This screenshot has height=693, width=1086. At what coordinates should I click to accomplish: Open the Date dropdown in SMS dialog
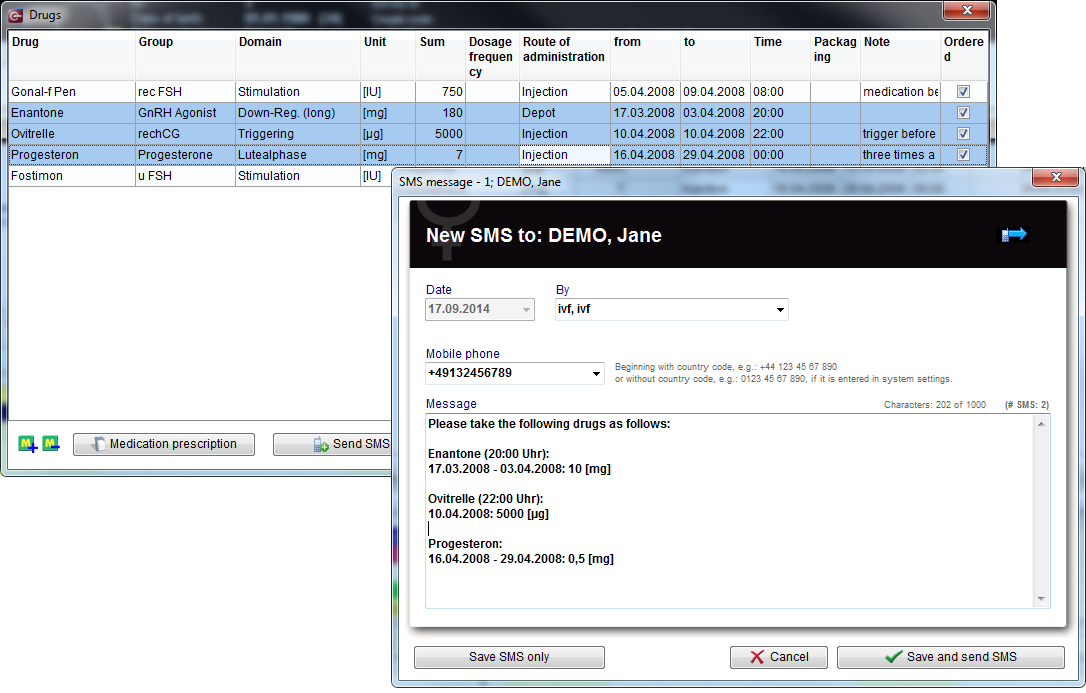coord(526,309)
